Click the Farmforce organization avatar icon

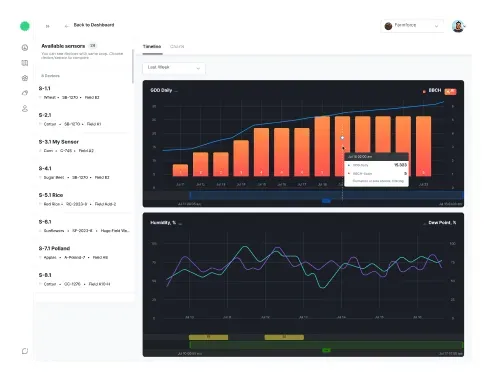[x=388, y=26]
